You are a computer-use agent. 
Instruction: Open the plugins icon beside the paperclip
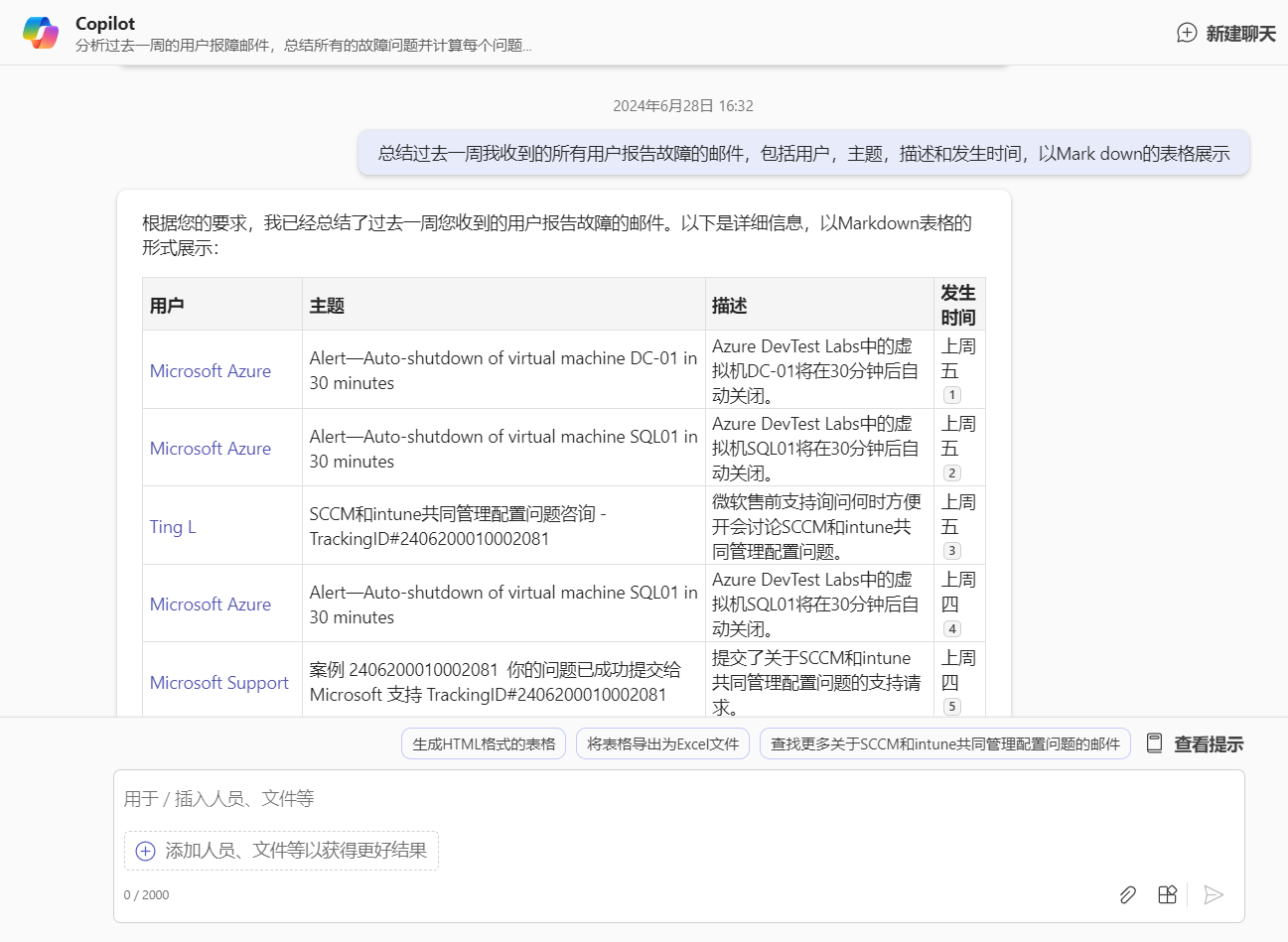coord(1168,895)
